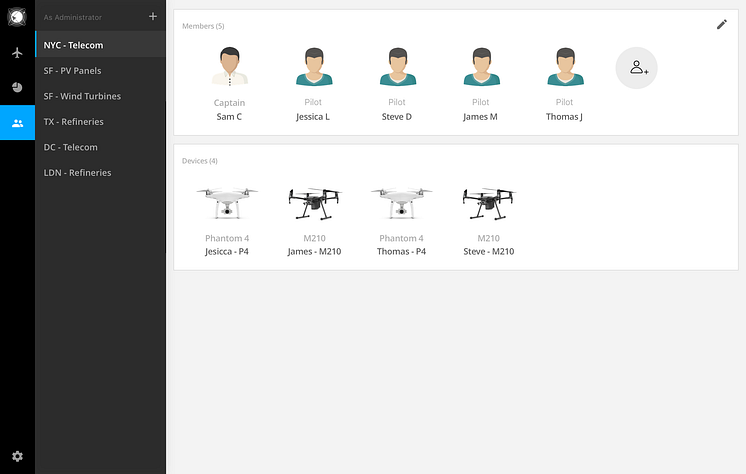Select the team members people icon
The width and height of the screenshot is (746, 474).
tap(18, 123)
